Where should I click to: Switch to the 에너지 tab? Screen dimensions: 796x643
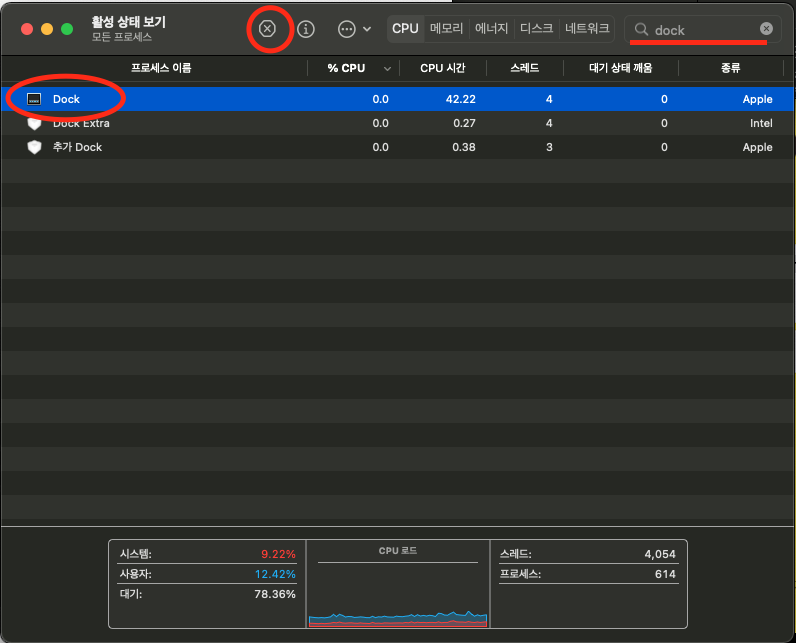click(x=491, y=28)
